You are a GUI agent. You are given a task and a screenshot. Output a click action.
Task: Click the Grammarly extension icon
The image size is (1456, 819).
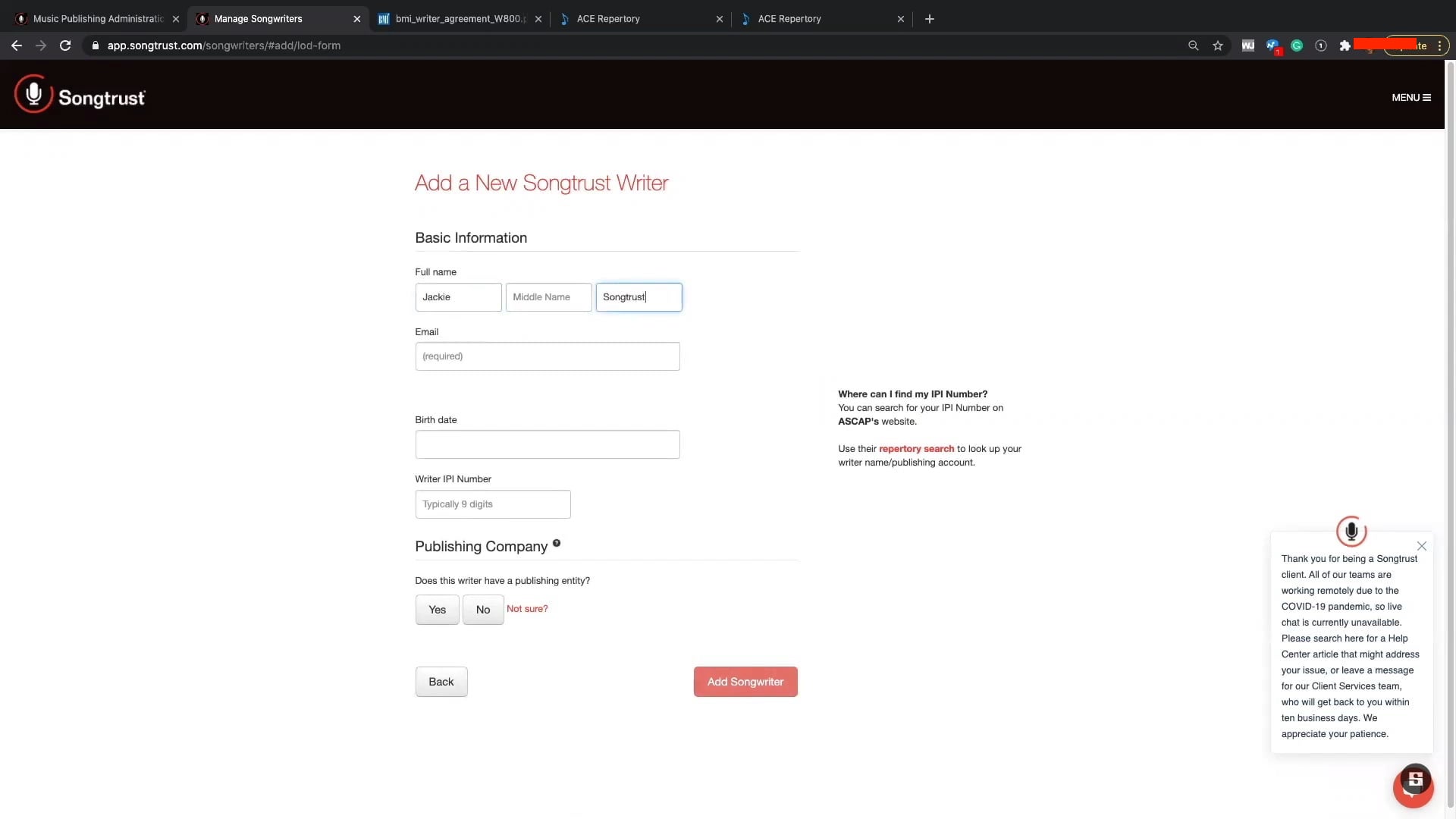pyautogui.click(x=1297, y=45)
